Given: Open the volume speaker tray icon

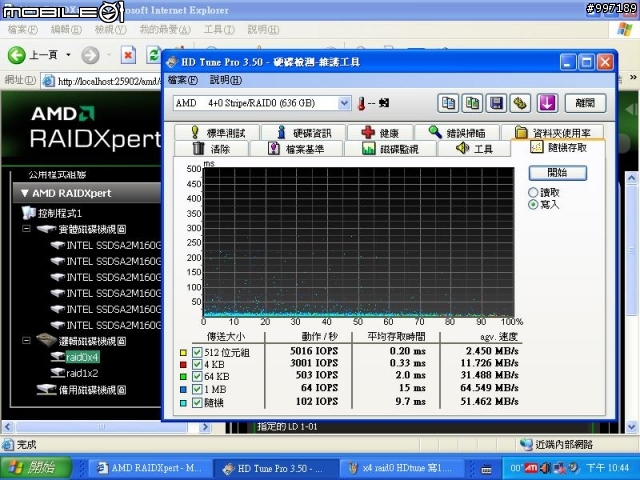Looking at the screenshot, I should (x=544, y=467).
